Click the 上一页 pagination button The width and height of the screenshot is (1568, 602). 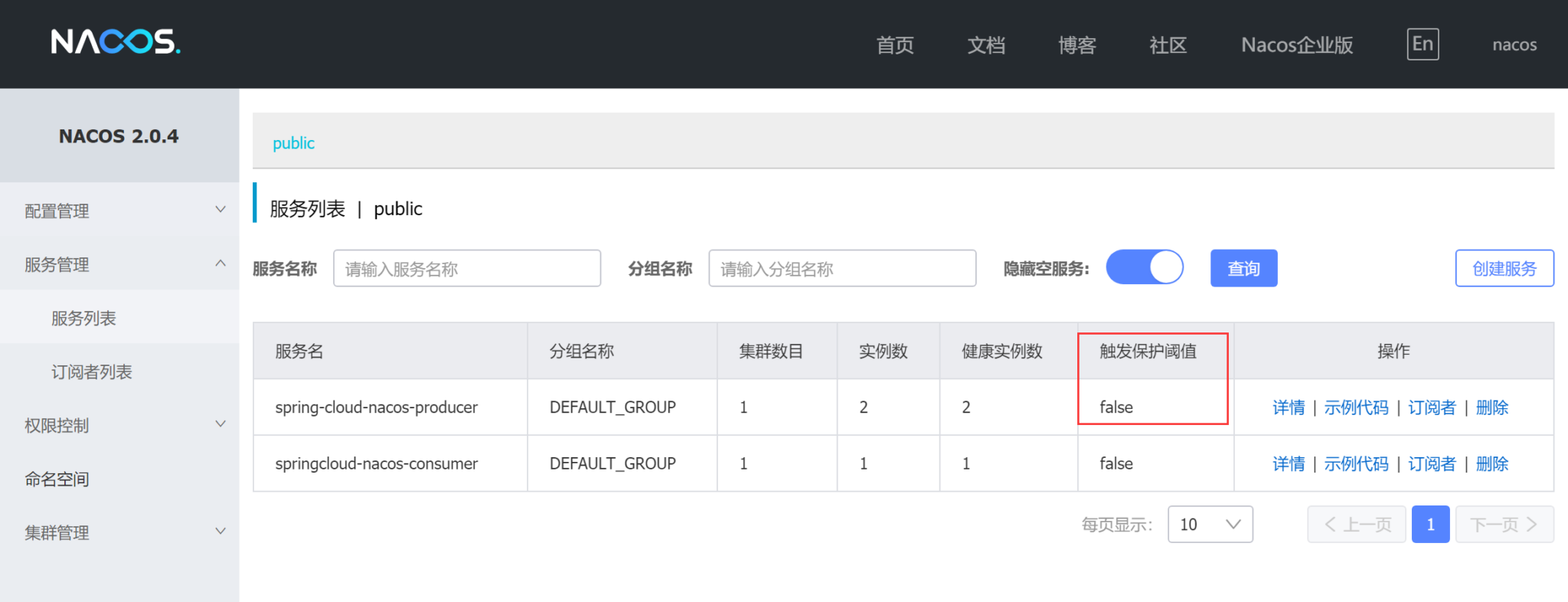1356,525
